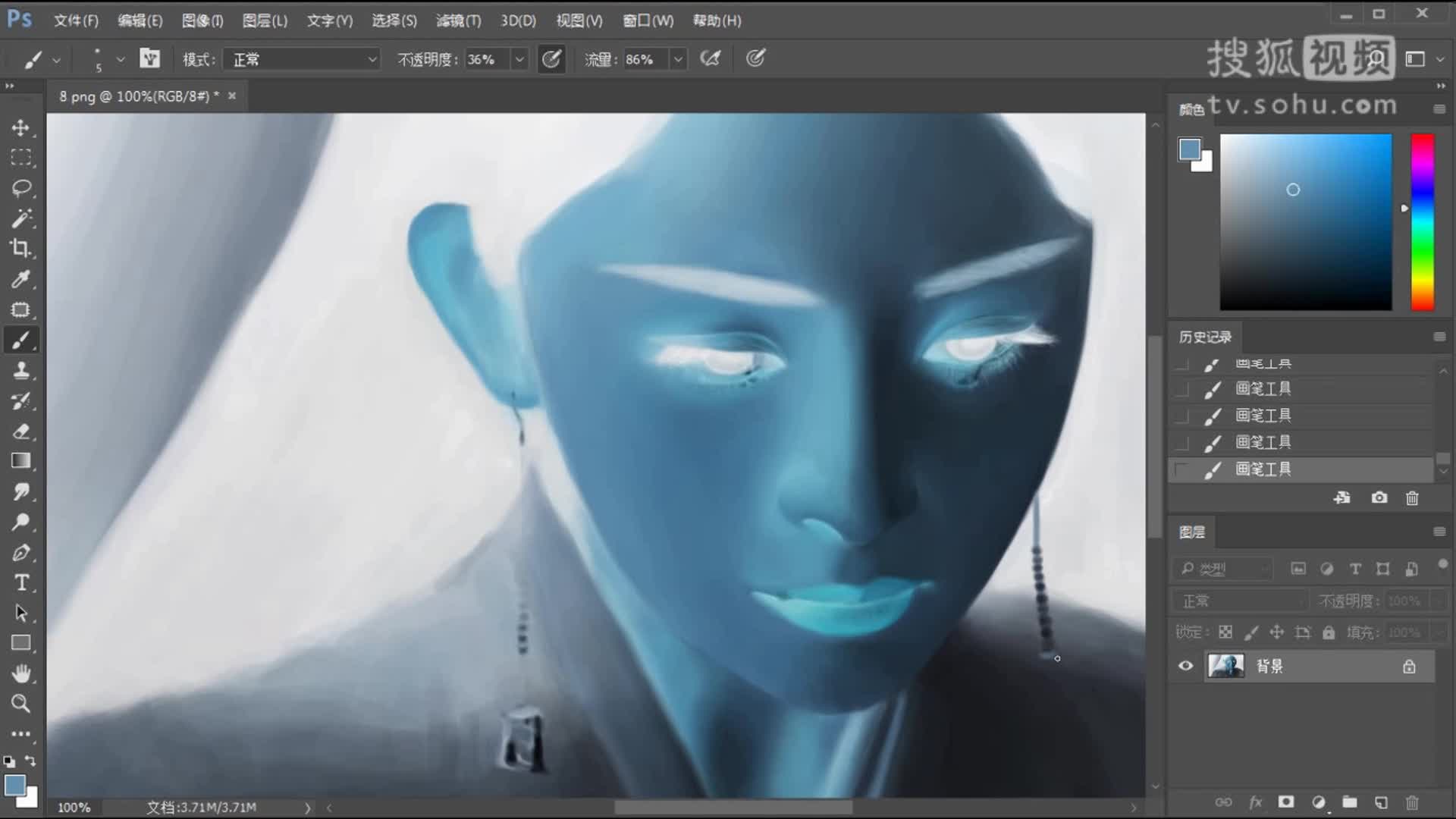
Task: Click the 100% zoom level field
Action: 74,808
